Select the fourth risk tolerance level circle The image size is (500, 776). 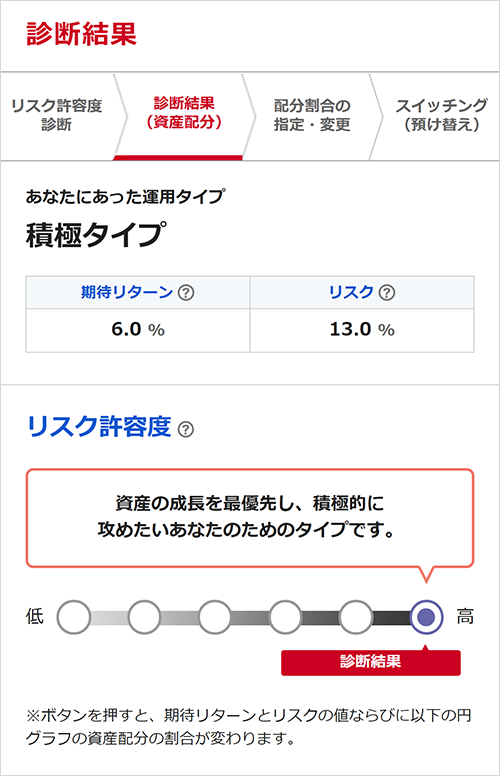(x=285, y=617)
